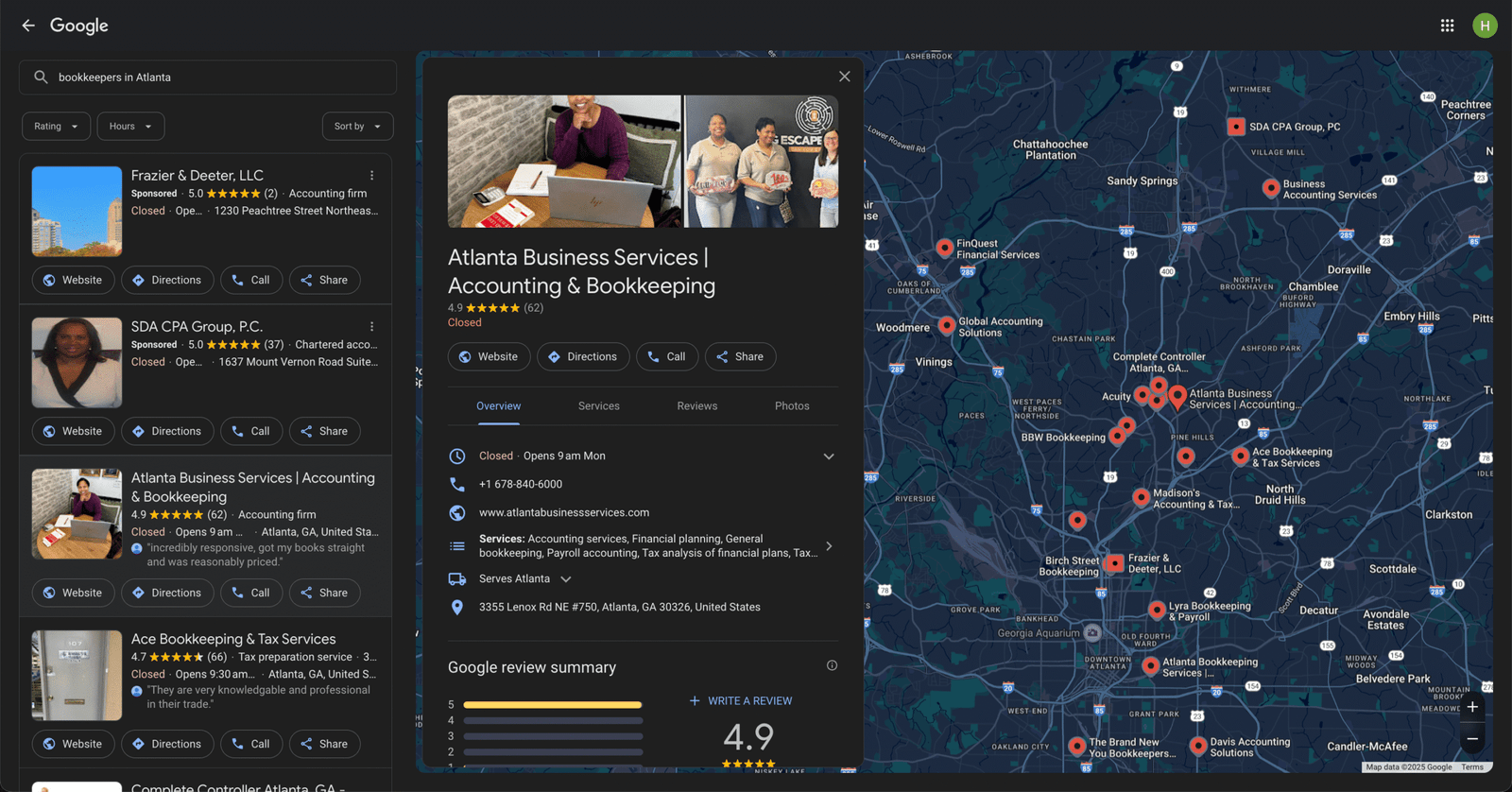
Task: Select the Madison's Accounting & Tax map pin
Action: click(1142, 497)
